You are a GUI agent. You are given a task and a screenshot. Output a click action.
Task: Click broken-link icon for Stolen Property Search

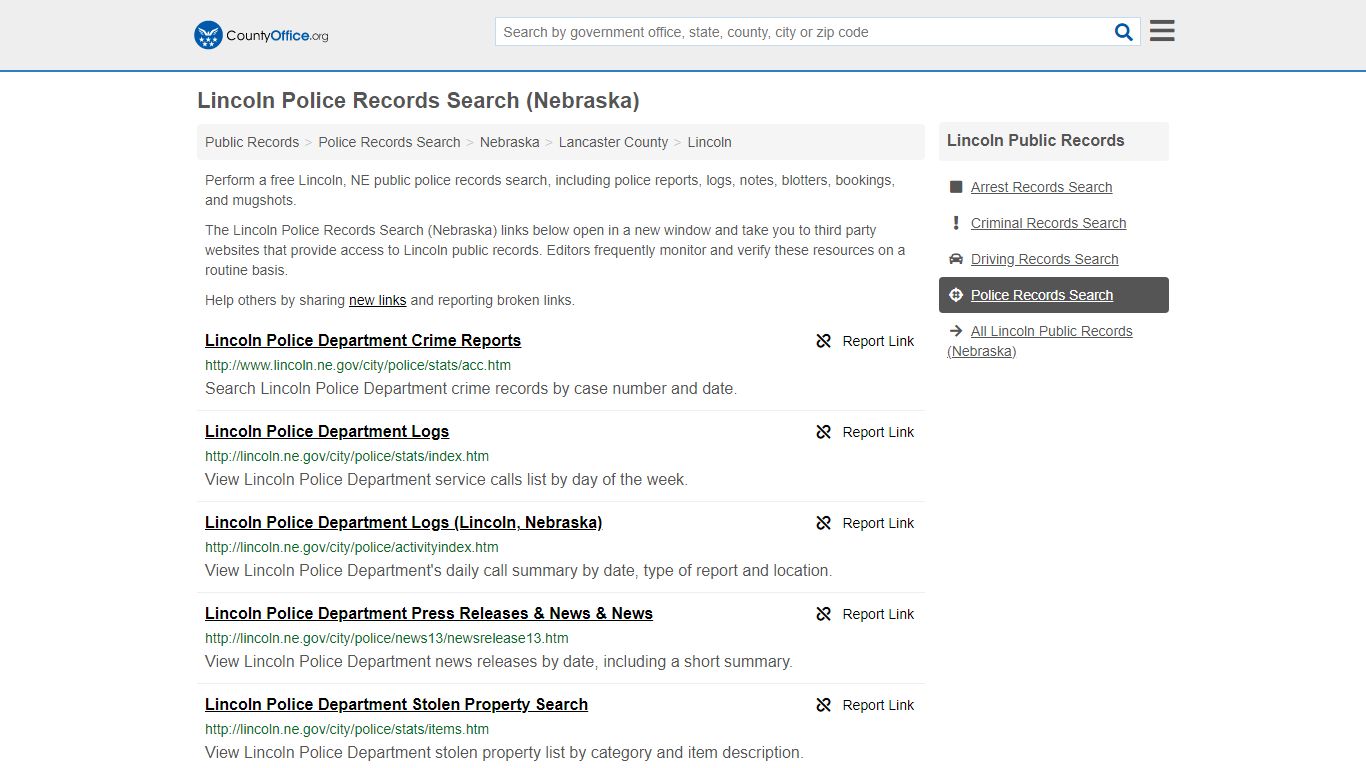coord(824,705)
